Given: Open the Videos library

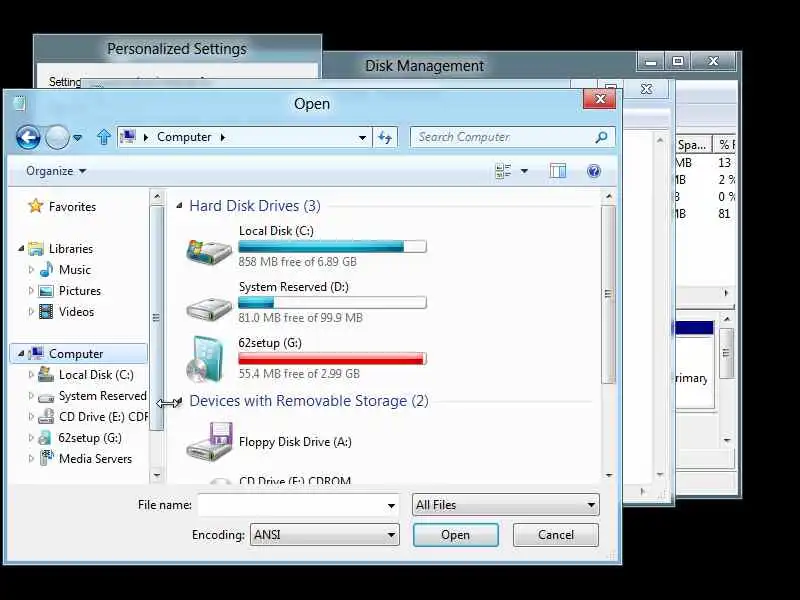Looking at the screenshot, I should click(x=76, y=312).
